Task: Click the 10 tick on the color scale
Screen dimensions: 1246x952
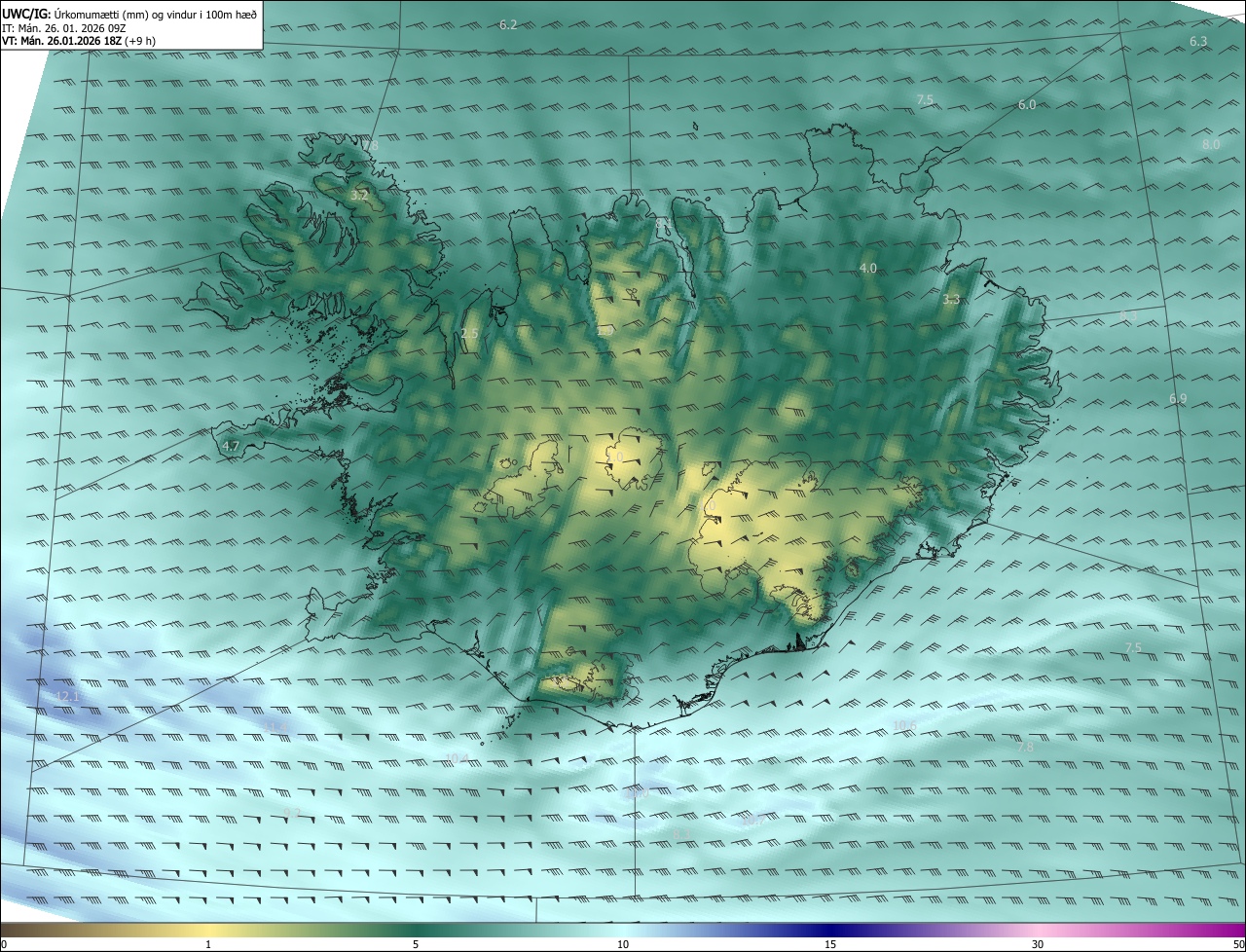Action: 623,944
